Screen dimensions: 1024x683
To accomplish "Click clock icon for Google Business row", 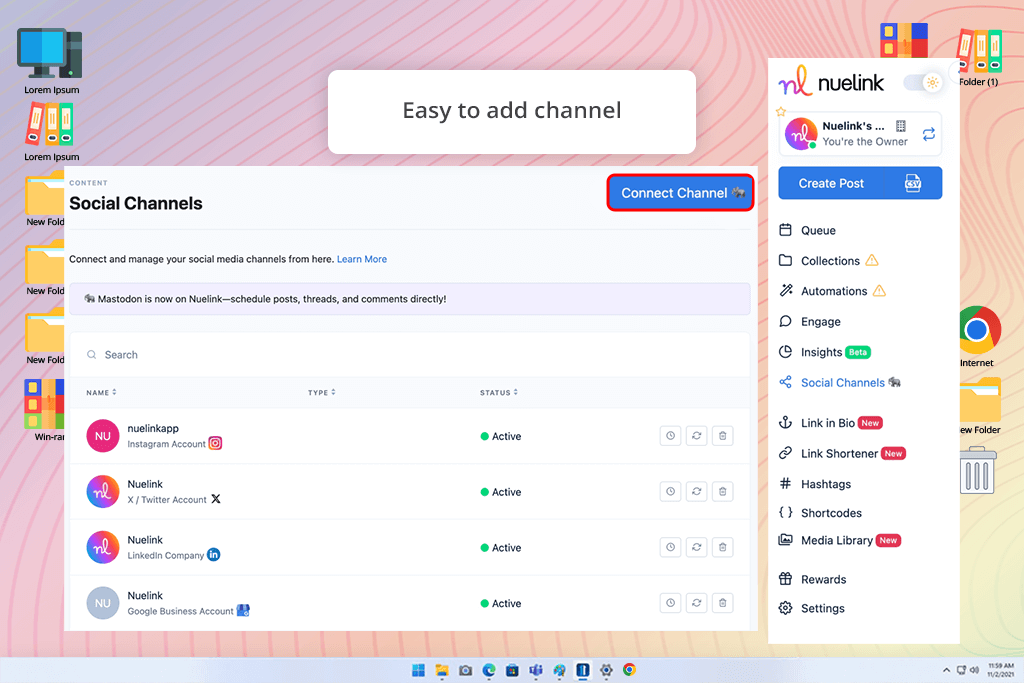I will pyautogui.click(x=671, y=603).
